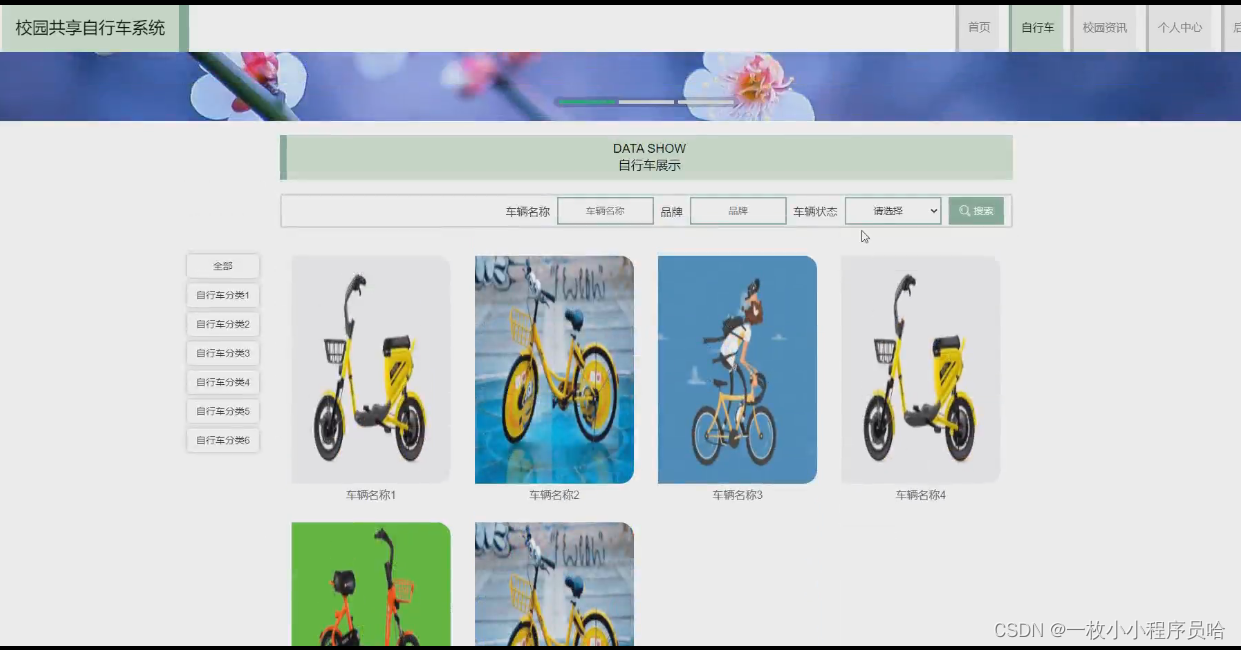Select the green active carousel indicator

[x=587, y=102]
